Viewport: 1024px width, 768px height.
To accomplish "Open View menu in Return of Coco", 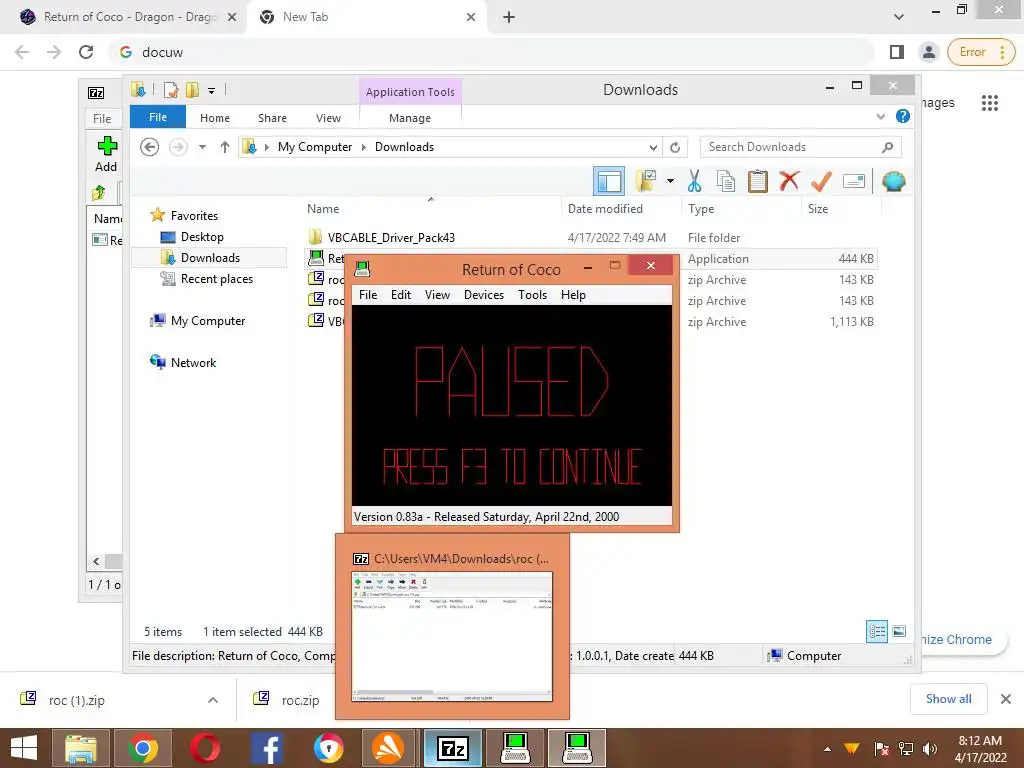I will tap(437, 295).
